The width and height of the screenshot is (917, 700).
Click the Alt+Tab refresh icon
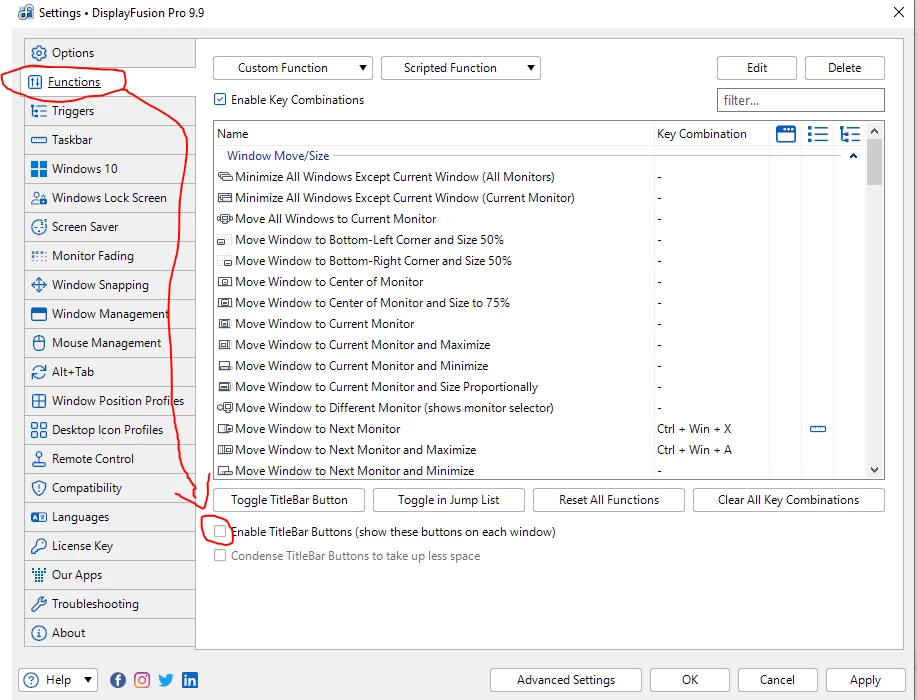click(x=39, y=372)
